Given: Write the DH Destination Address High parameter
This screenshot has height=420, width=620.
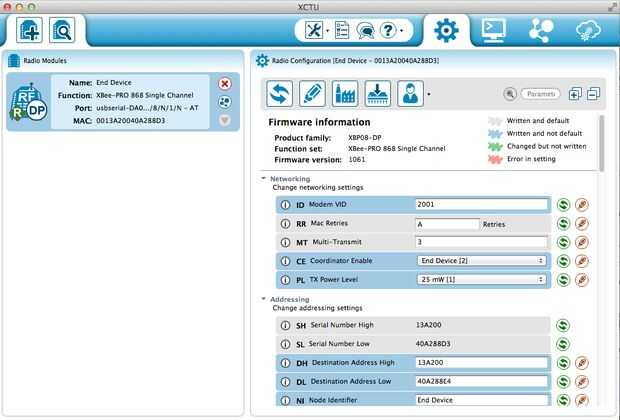Looking at the screenshot, I should click(x=582, y=363).
